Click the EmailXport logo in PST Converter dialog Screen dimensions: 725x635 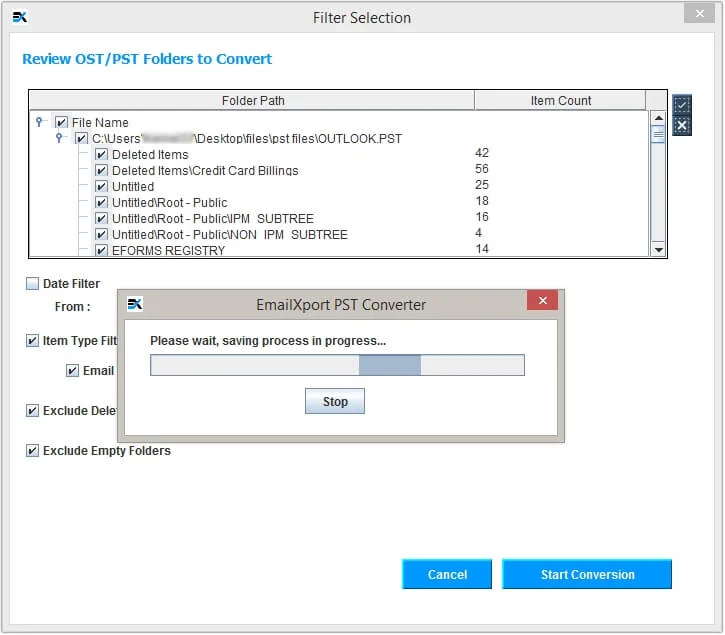tap(135, 304)
